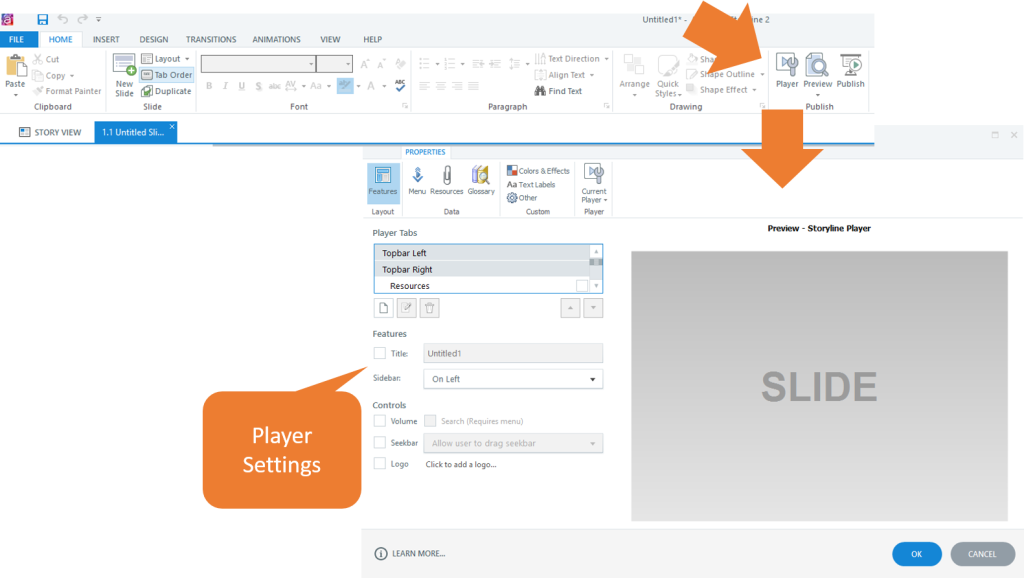Click into the Title text field
The height and width of the screenshot is (578, 1024).
tap(513, 353)
